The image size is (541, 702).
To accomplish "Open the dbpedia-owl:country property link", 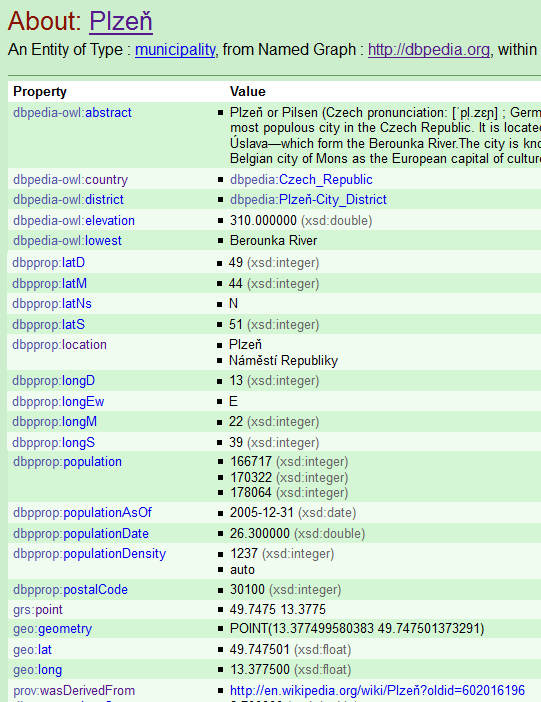I will [70, 180].
